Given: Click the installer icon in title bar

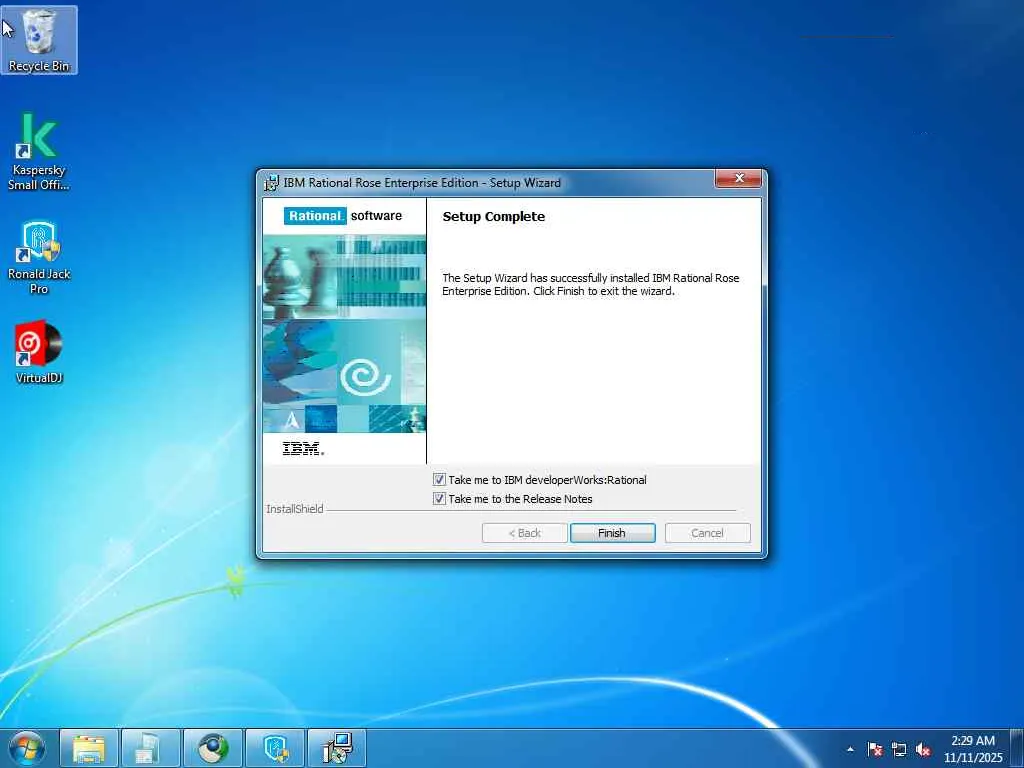Looking at the screenshot, I should coord(271,183).
